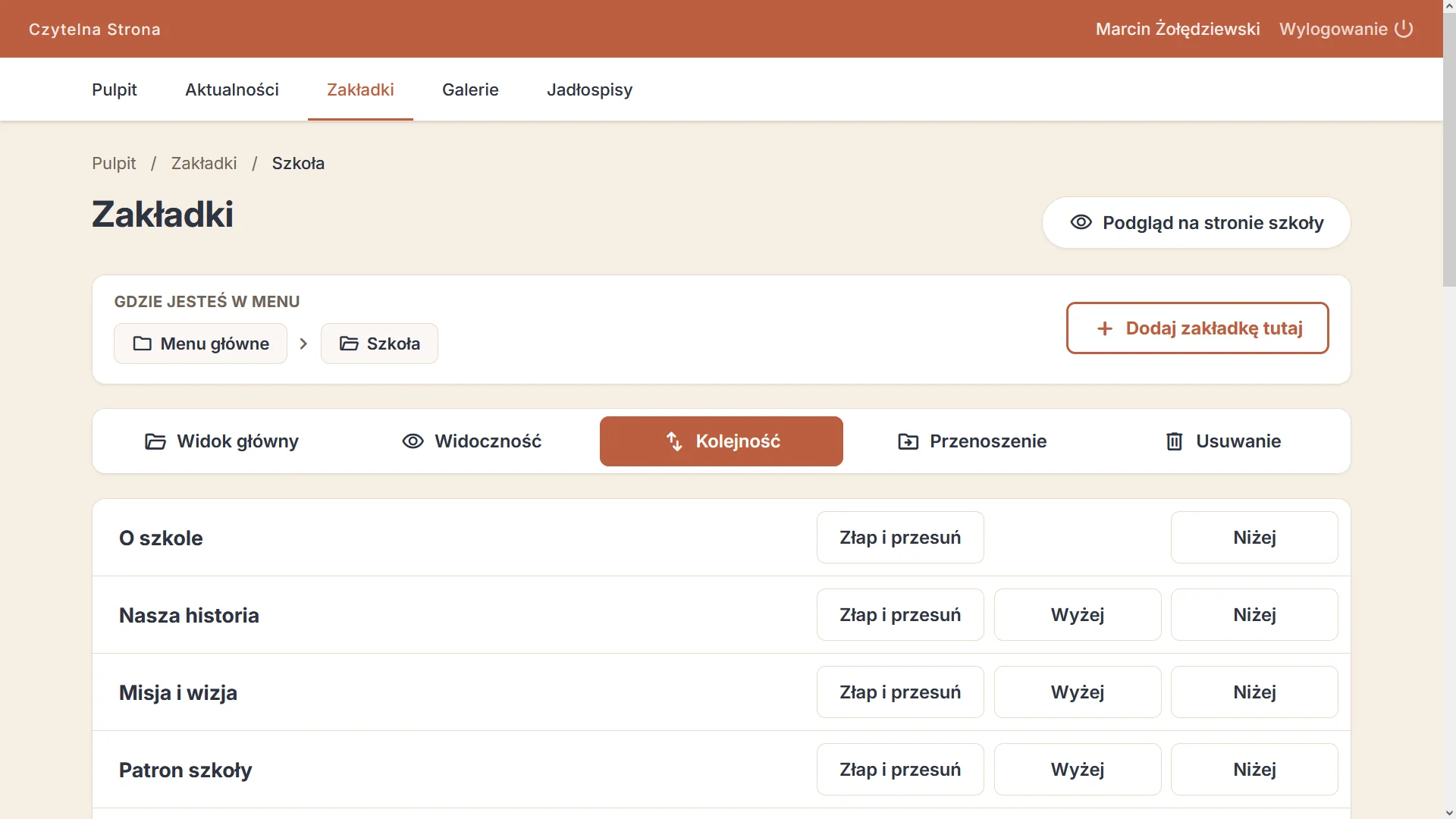This screenshot has width=1456, height=819.
Task: Move Nasza historia up with Wyżej
Action: 1078,615
